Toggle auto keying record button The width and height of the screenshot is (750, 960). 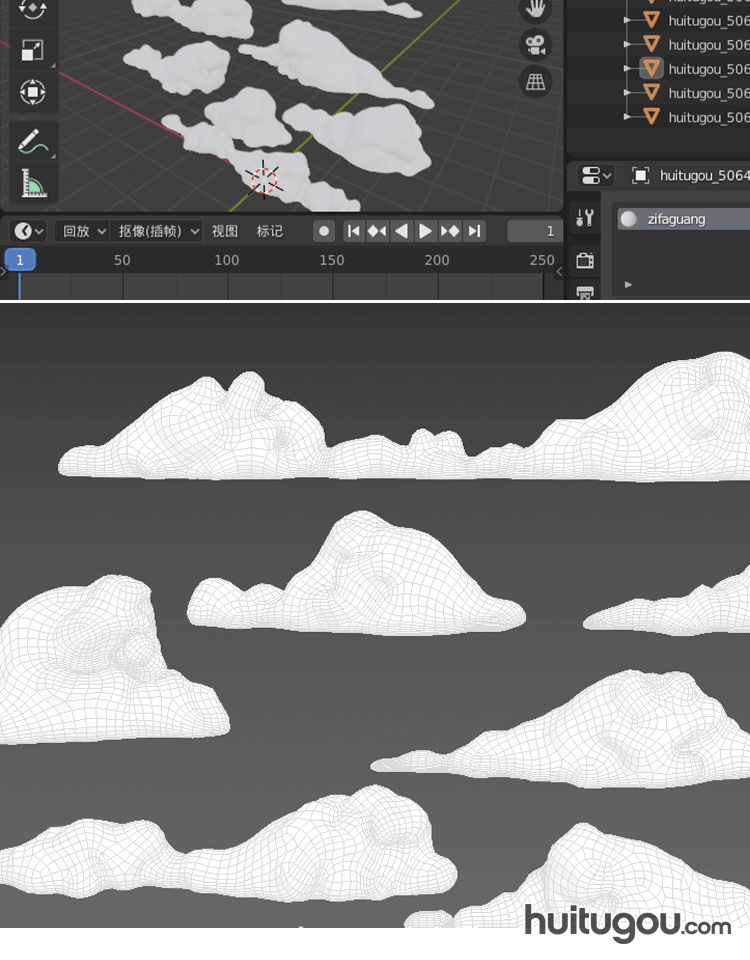click(x=324, y=231)
